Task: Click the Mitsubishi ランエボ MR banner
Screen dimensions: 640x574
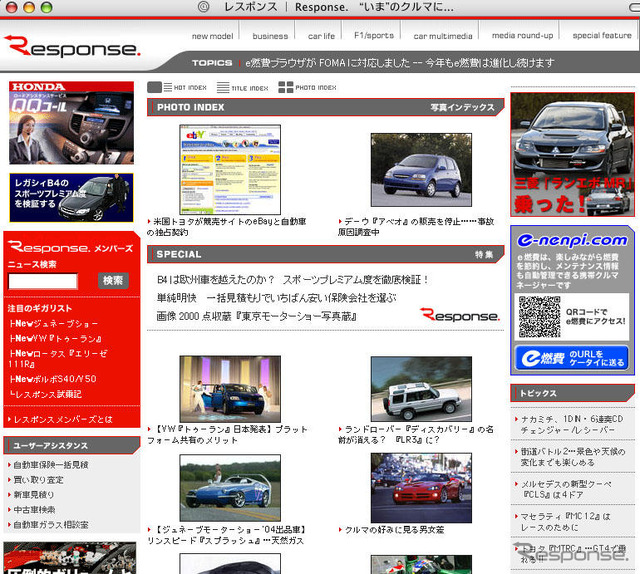Action: (x=573, y=154)
